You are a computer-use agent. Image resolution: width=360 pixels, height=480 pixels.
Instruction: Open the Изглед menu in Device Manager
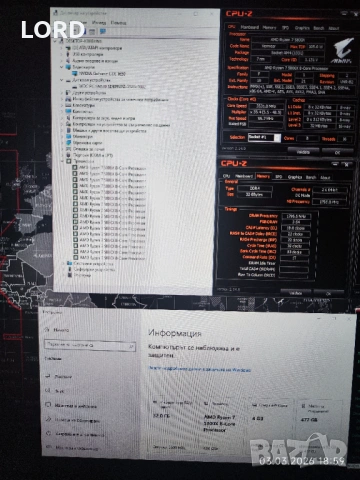click(x=99, y=23)
